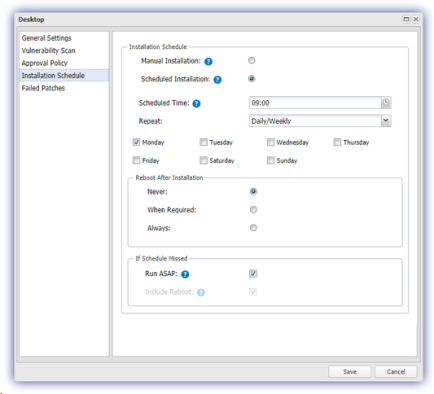Screen dimensions: 434x394
Task: Choose Never reboot radio button
Action: (x=253, y=191)
